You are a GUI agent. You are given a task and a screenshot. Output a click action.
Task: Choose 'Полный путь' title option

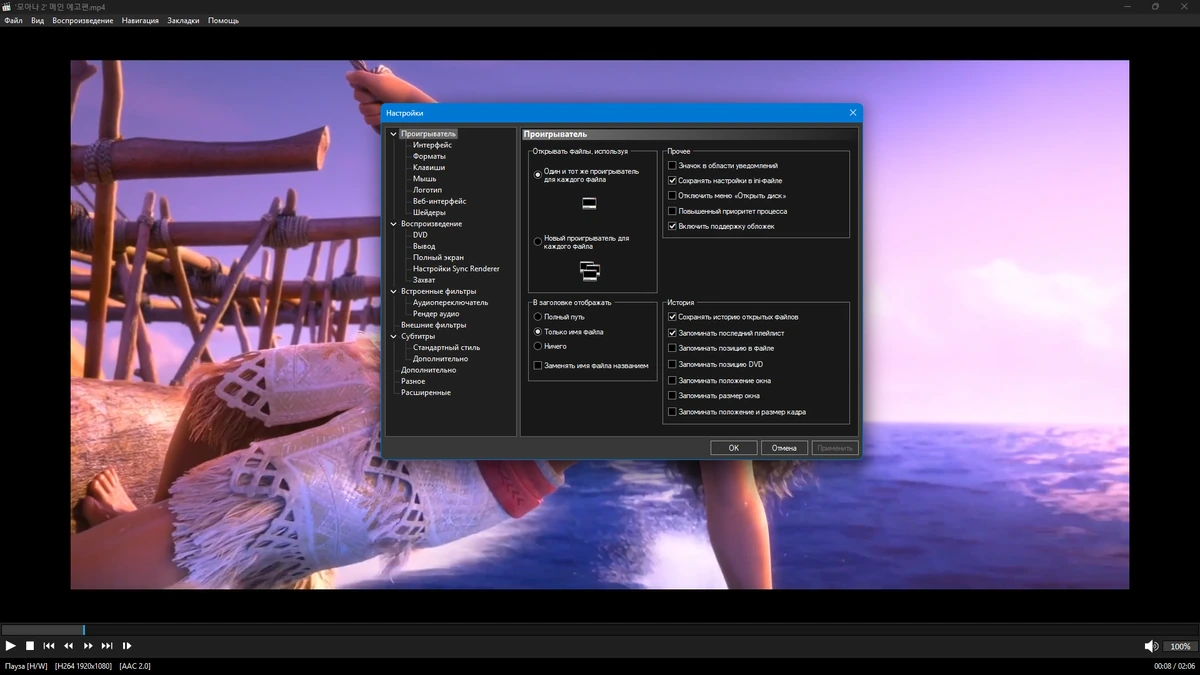tap(538, 317)
